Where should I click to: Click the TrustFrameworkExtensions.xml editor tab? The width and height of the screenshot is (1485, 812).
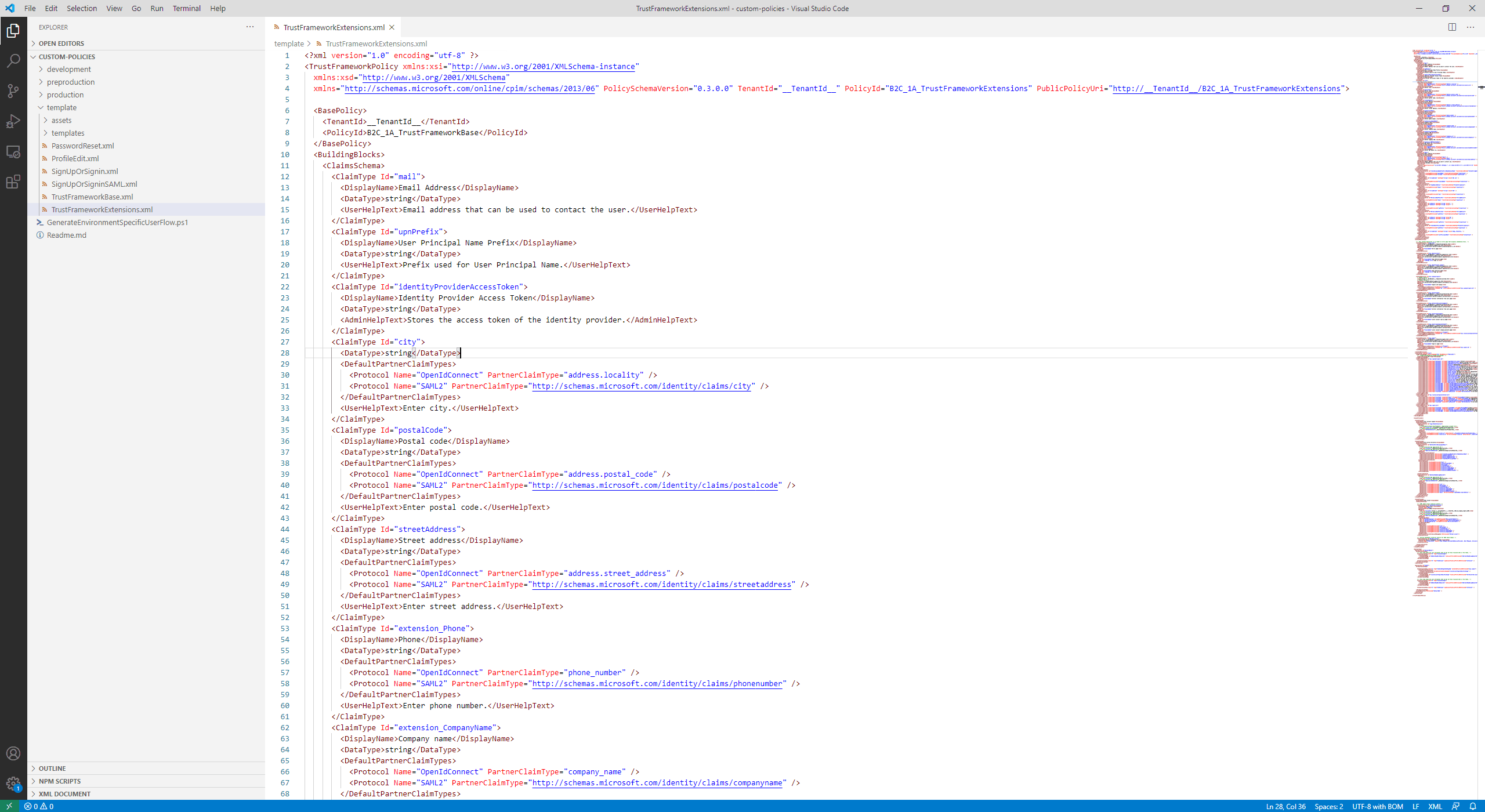coord(334,27)
